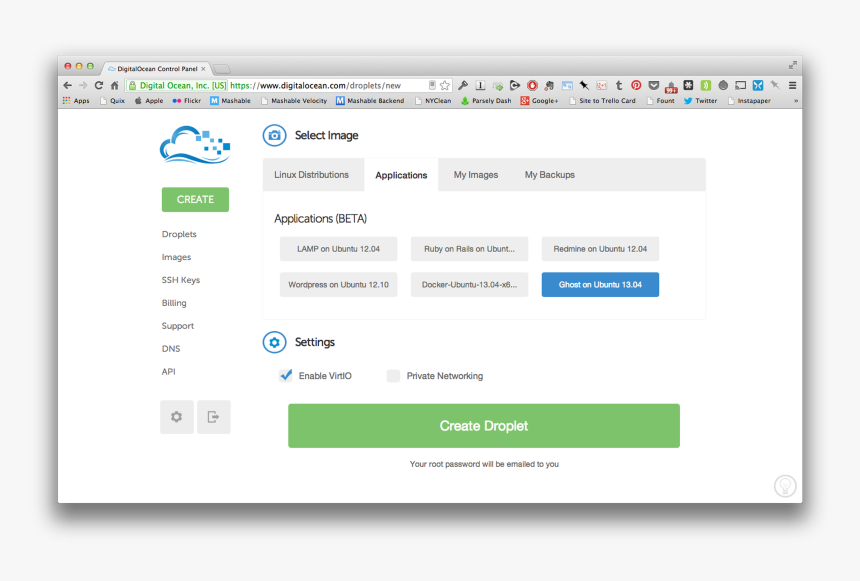Open the Billing sidebar link
Viewport: 860px width, 581px height.
tap(174, 303)
